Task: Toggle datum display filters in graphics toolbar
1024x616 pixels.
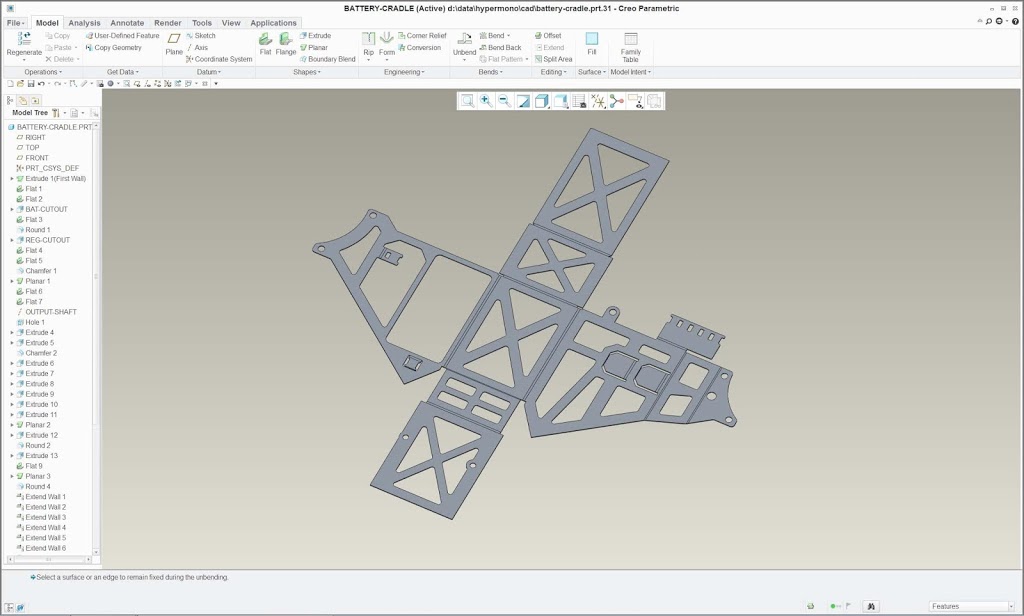Action: tap(598, 101)
